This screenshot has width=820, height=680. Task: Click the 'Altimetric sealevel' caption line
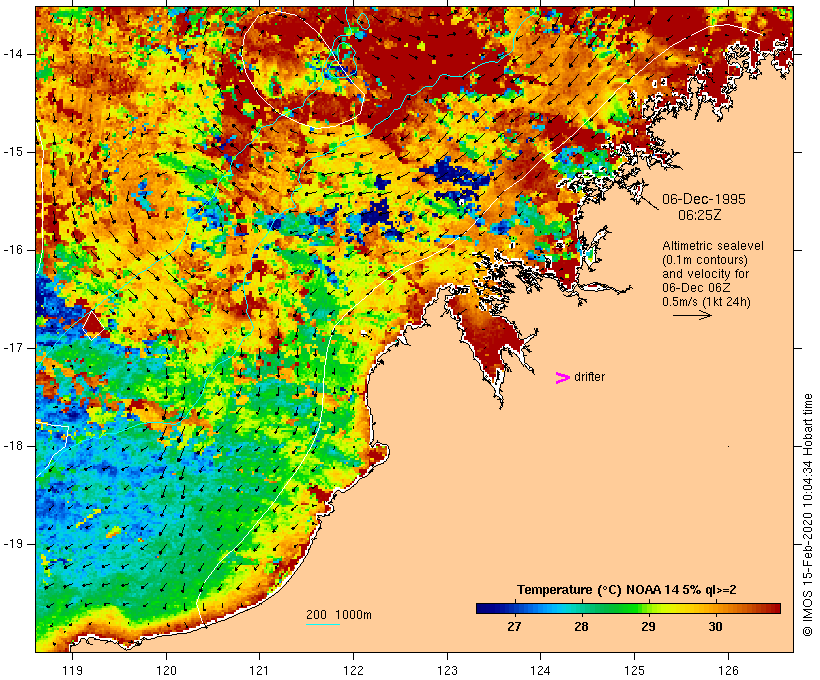tap(713, 246)
